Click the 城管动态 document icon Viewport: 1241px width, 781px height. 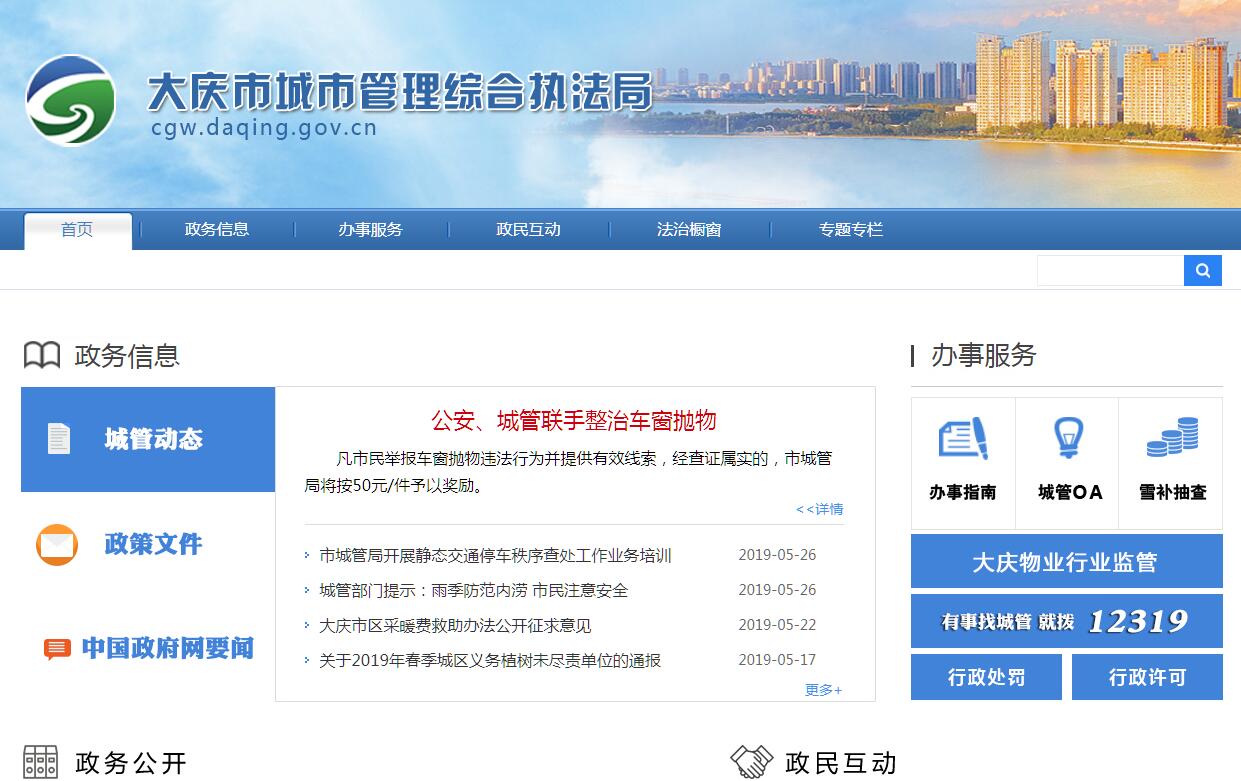59,439
